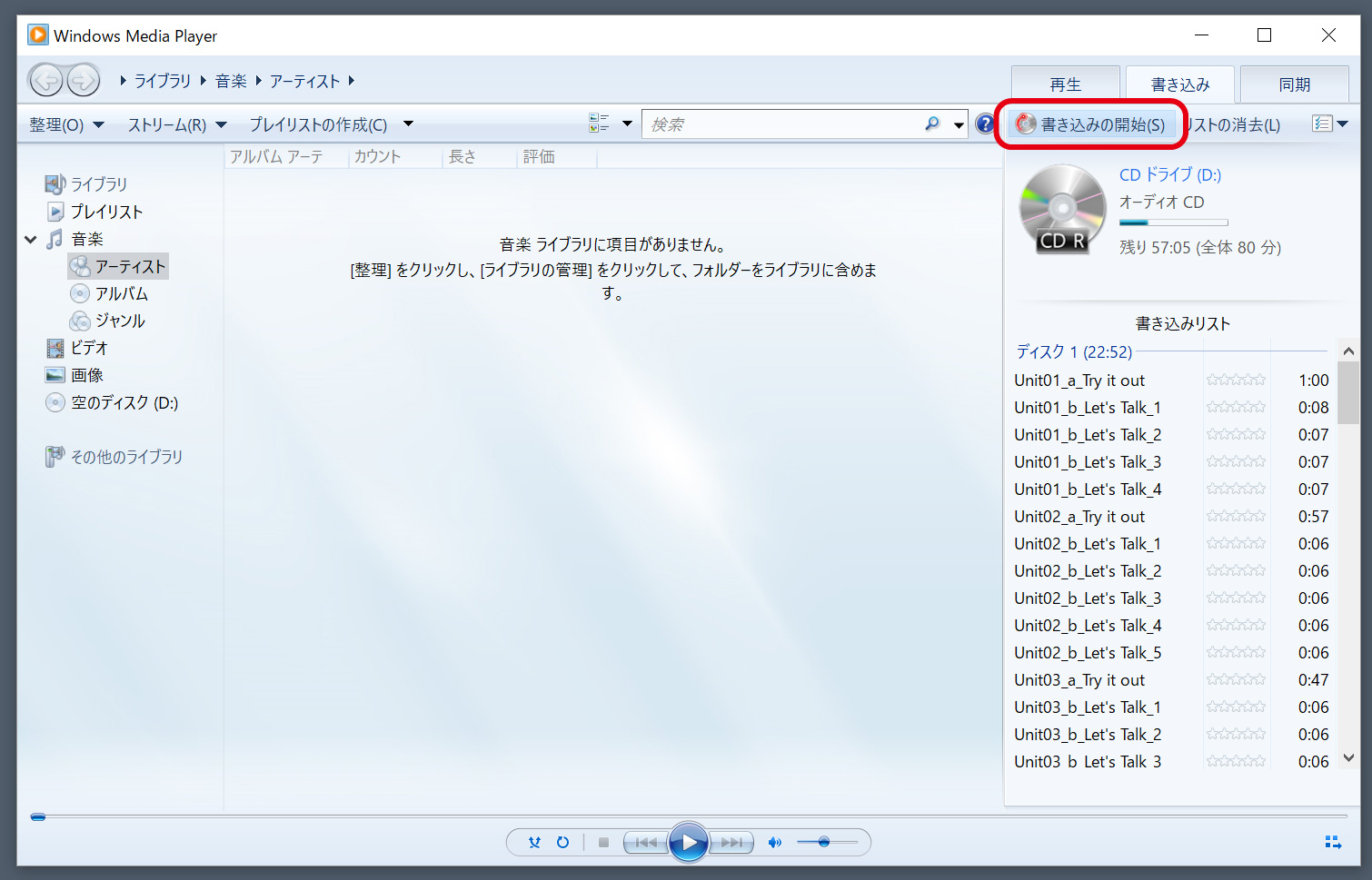Click the Stop playback button
Screen dimensions: 1372x880
pyautogui.click(x=603, y=843)
